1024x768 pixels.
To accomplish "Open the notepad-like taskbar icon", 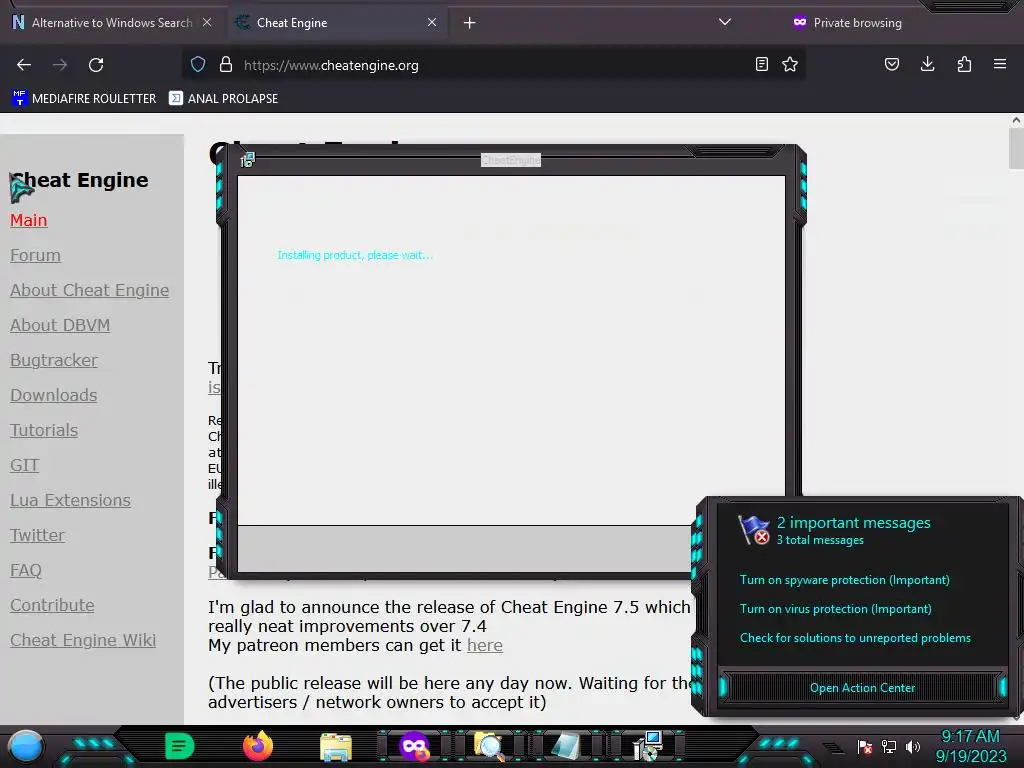I will pyautogui.click(x=566, y=747).
